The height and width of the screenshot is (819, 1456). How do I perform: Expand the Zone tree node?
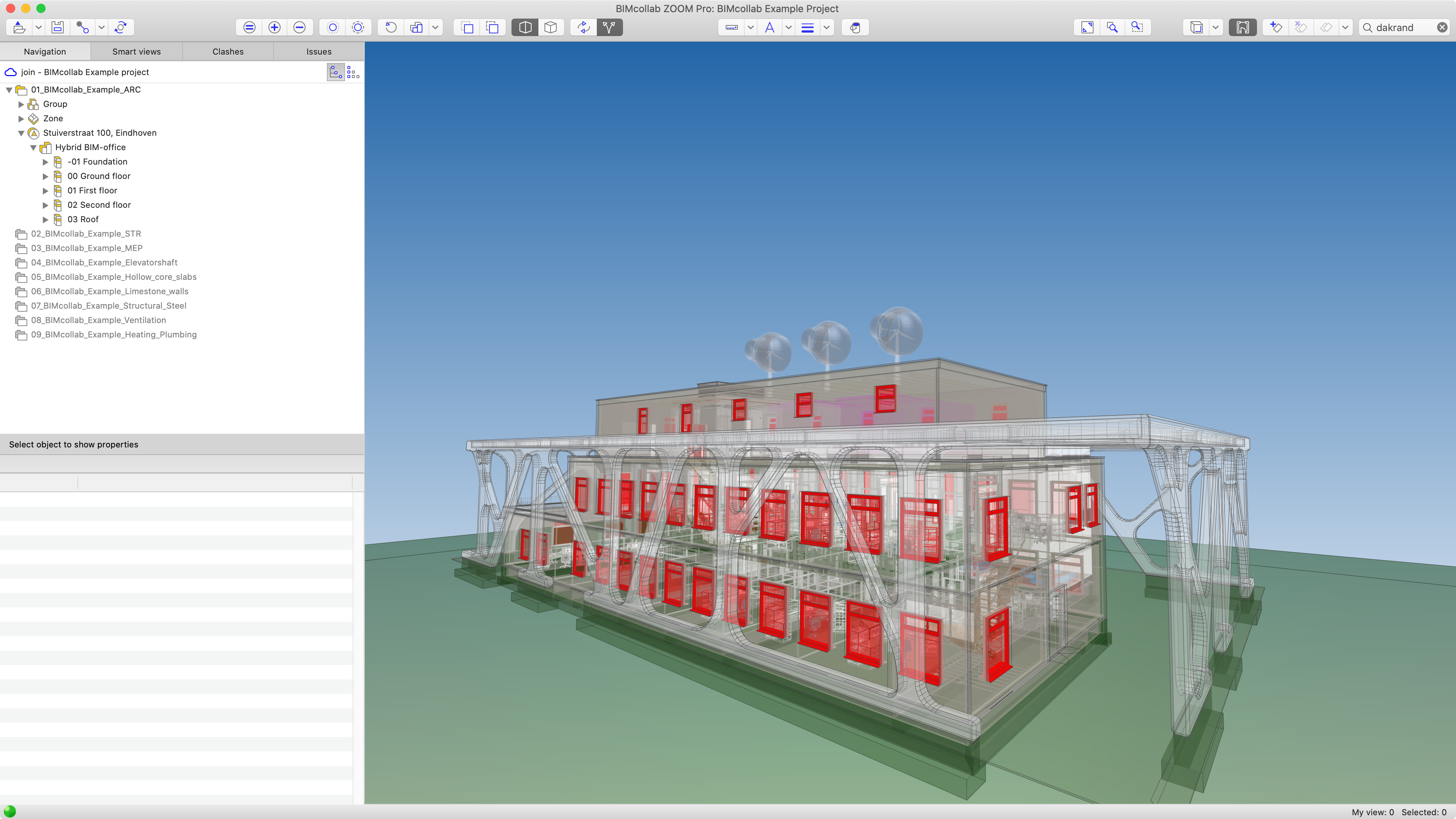(x=21, y=119)
